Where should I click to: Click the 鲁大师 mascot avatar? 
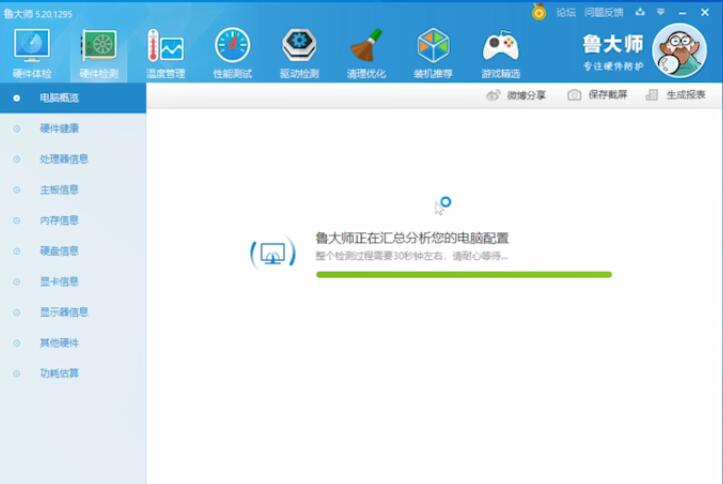[679, 50]
